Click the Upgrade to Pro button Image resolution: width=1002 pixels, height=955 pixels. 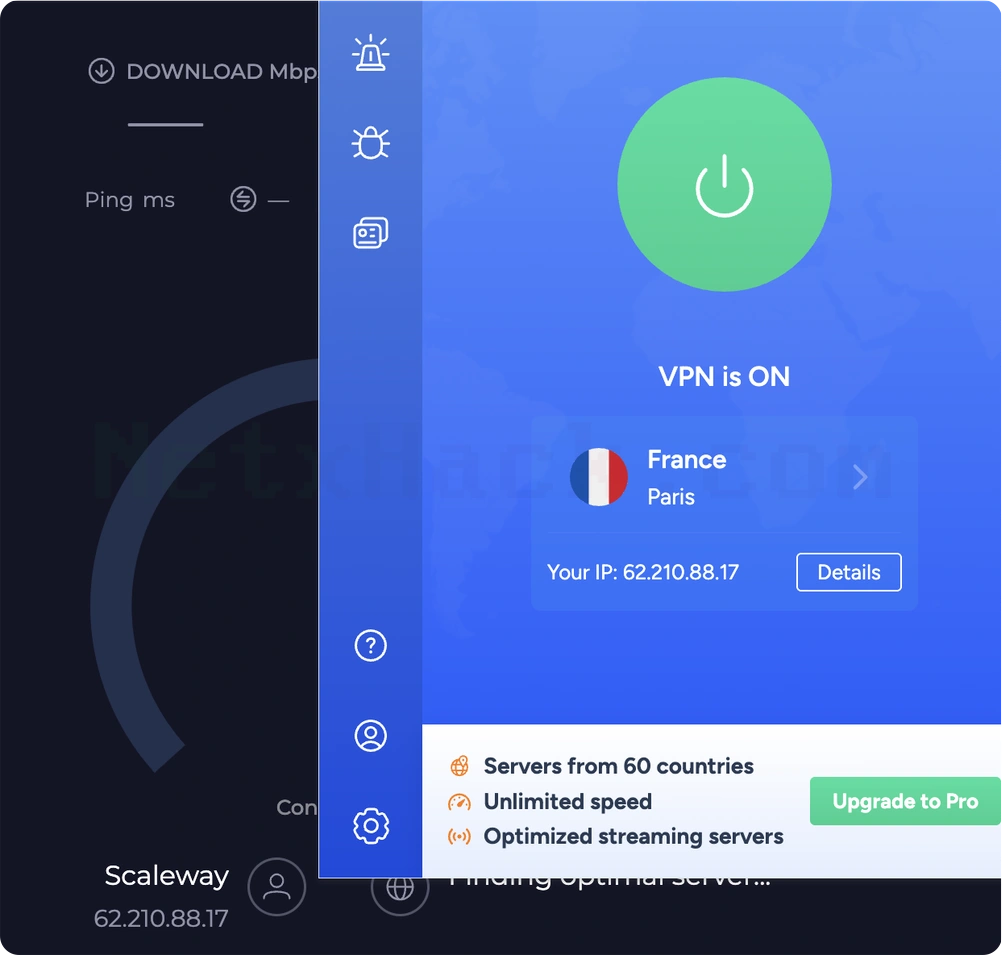905,801
